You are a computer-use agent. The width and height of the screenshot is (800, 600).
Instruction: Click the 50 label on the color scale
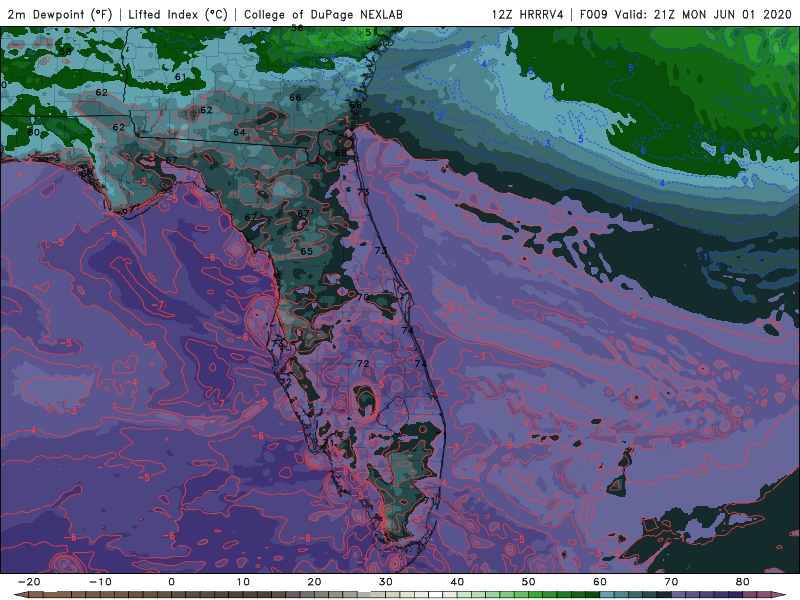coord(529,582)
